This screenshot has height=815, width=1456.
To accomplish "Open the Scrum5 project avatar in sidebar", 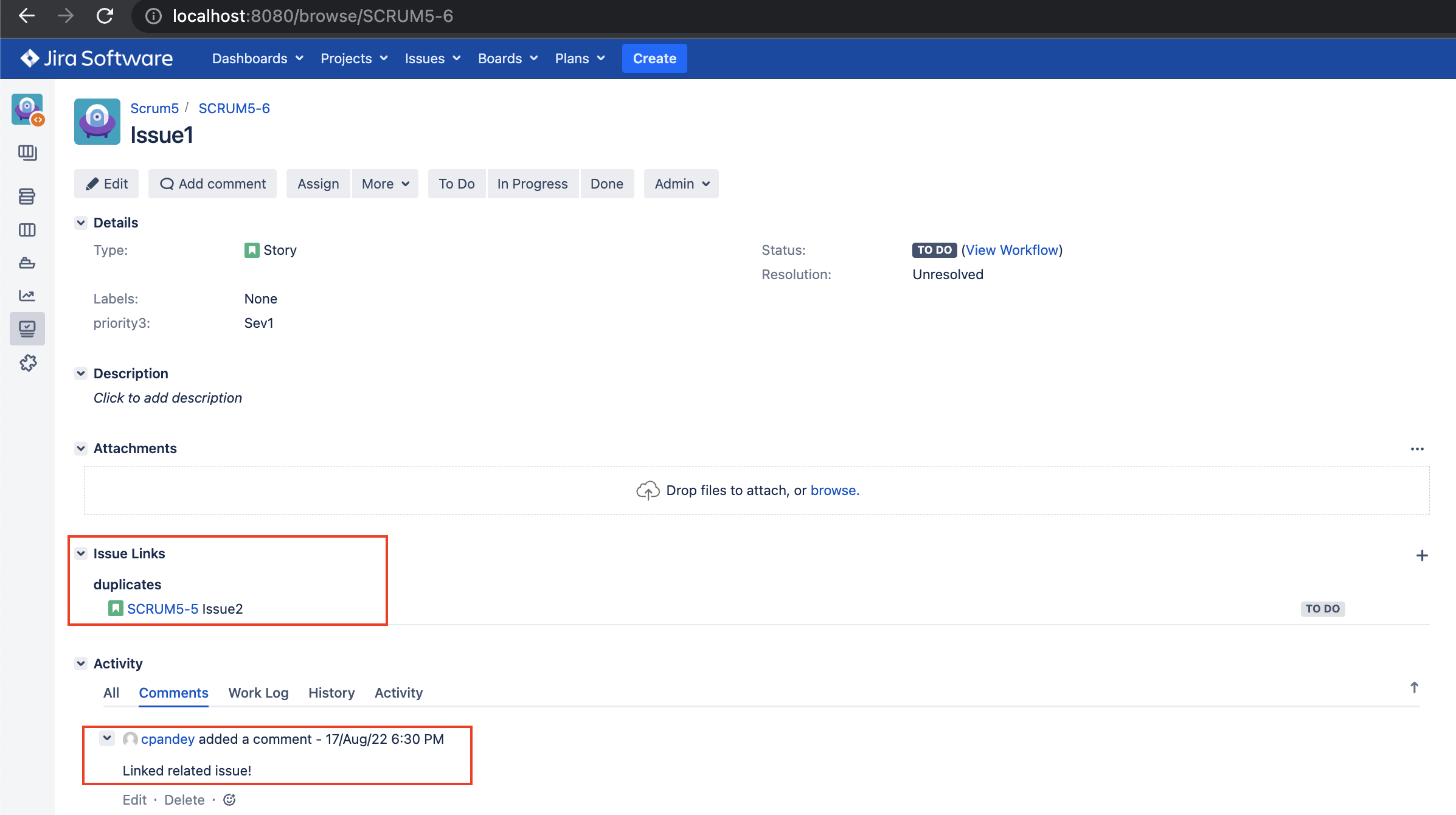I will click(27, 109).
